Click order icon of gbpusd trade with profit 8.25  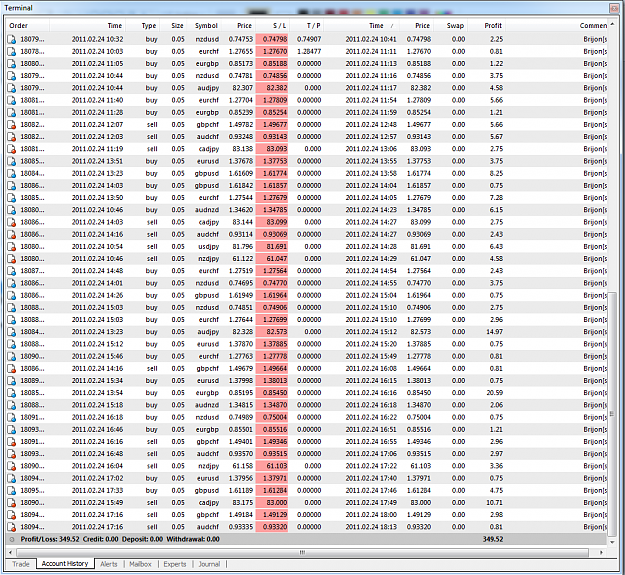(x=12, y=174)
